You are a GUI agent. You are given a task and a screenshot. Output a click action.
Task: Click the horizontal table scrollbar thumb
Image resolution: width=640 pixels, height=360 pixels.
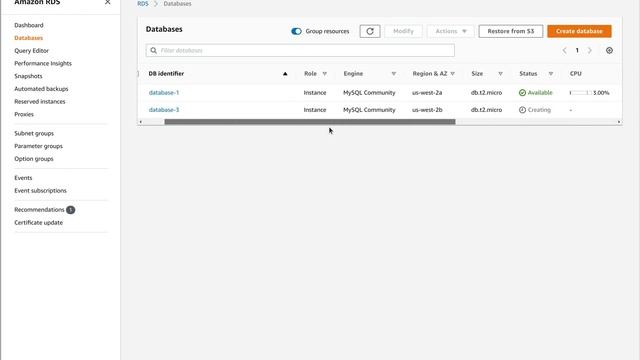coord(310,122)
